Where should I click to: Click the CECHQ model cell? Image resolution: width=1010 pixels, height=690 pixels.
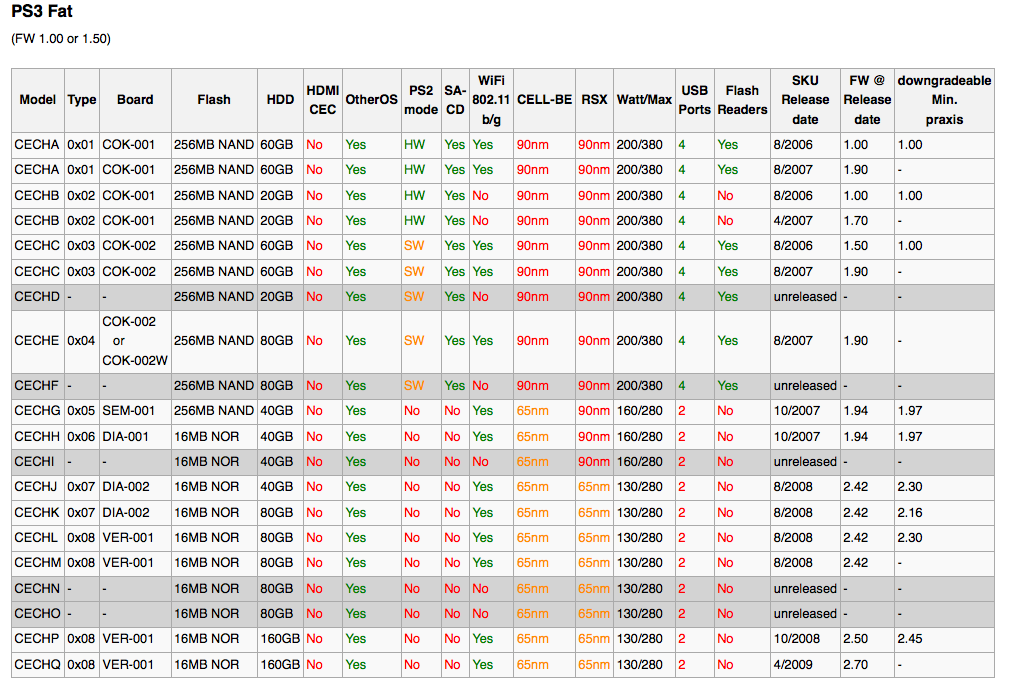[x=38, y=665]
